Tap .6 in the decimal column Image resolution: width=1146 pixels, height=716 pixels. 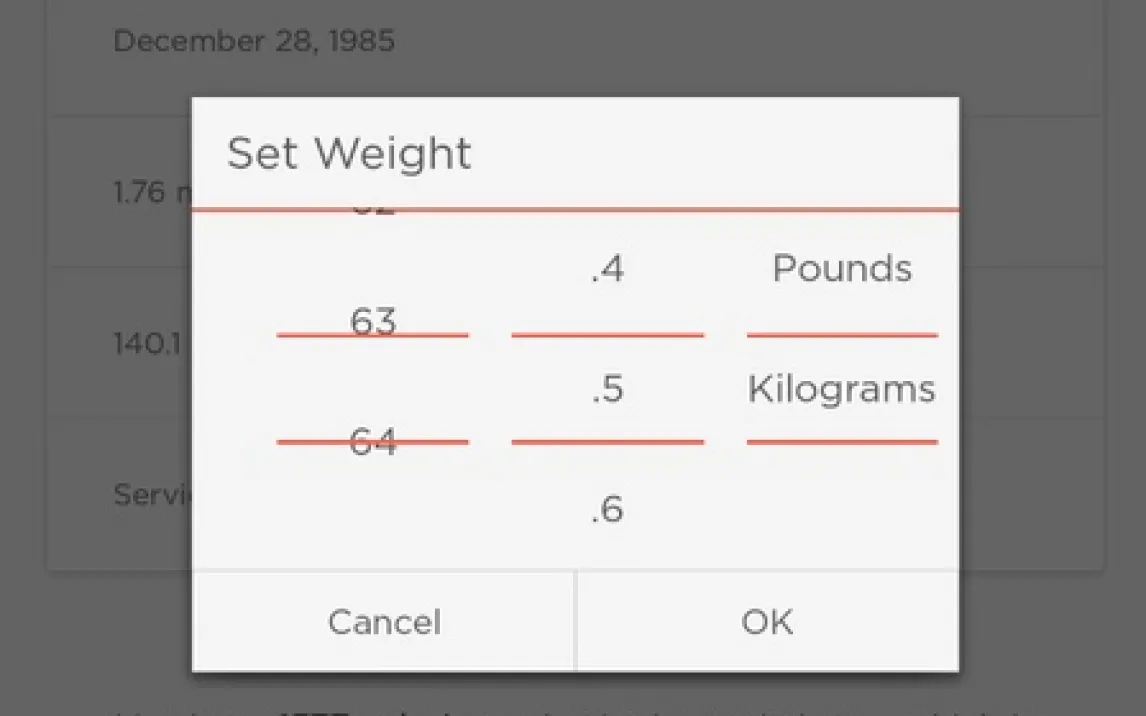(607, 510)
